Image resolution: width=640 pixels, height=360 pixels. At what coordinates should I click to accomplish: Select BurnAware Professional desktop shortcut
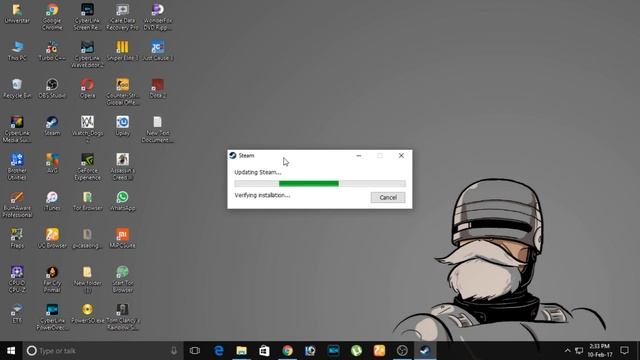tap(17, 204)
